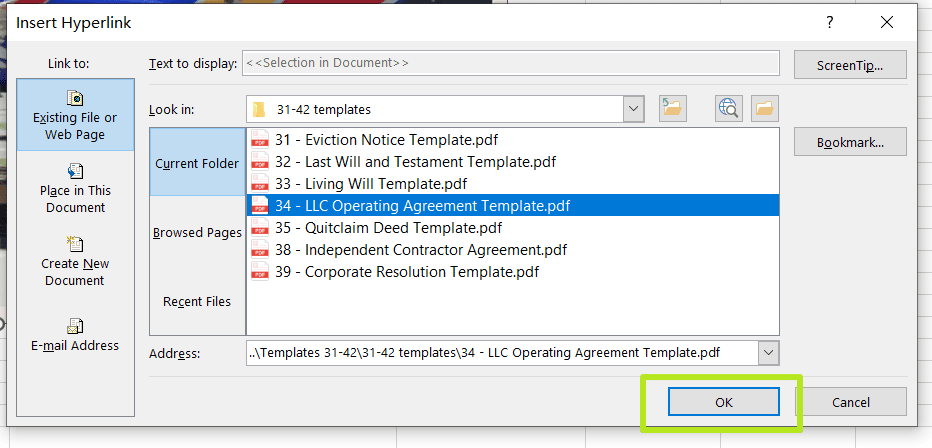Switch to Browsed Pages tab
Image resolution: width=932 pixels, height=448 pixels.
pyautogui.click(x=197, y=233)
